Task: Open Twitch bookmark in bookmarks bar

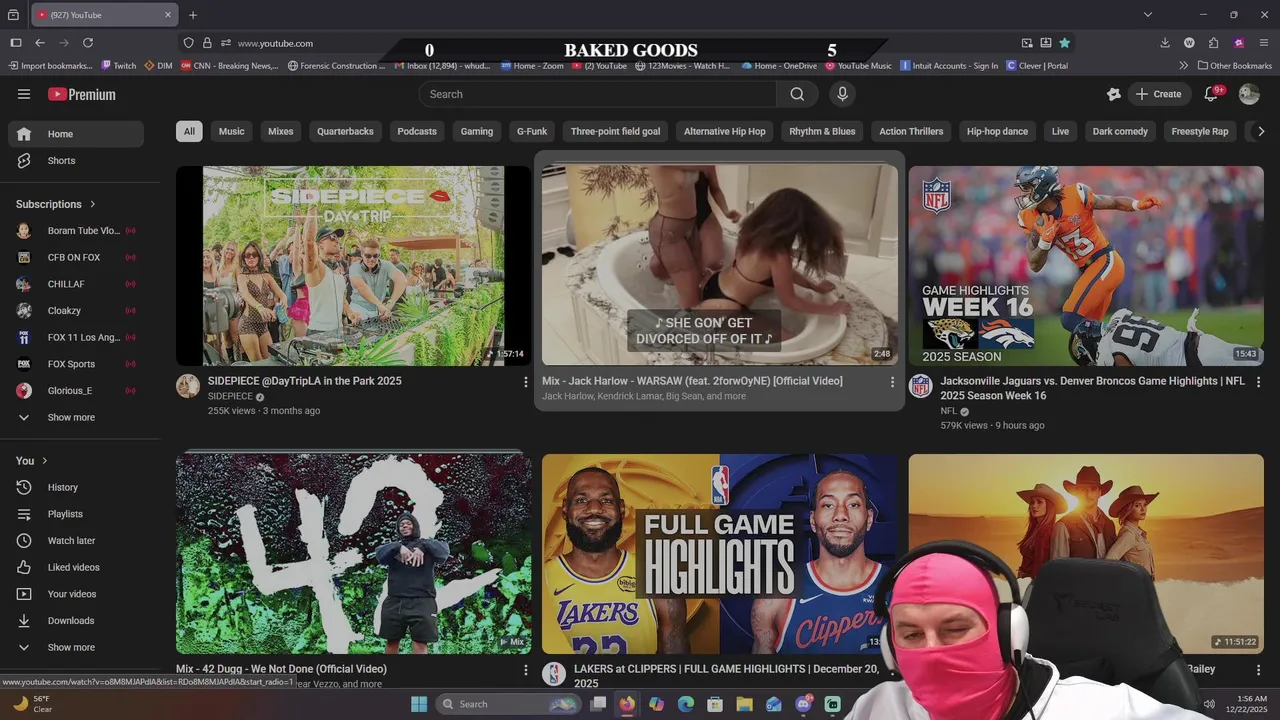Action: tap(118, 66)
